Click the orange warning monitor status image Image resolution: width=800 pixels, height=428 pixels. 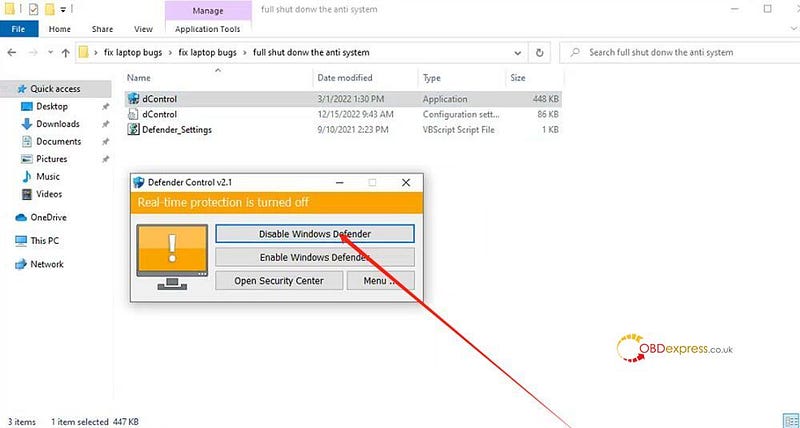172,257
